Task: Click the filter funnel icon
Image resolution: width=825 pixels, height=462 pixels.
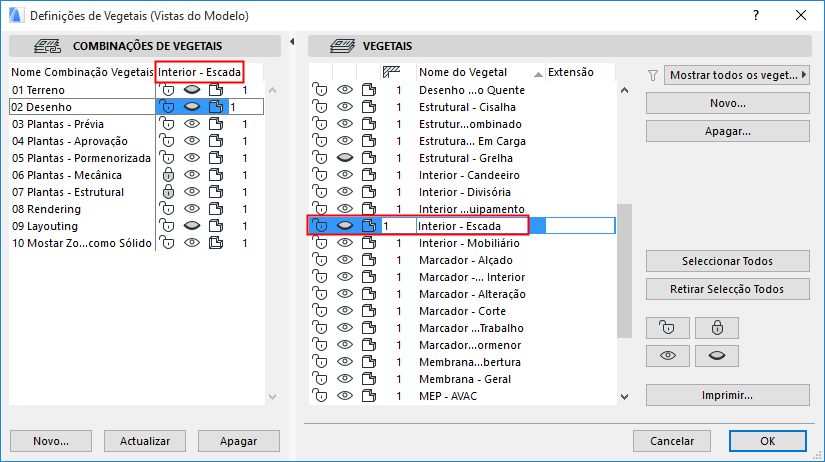Action: (654, 74)
